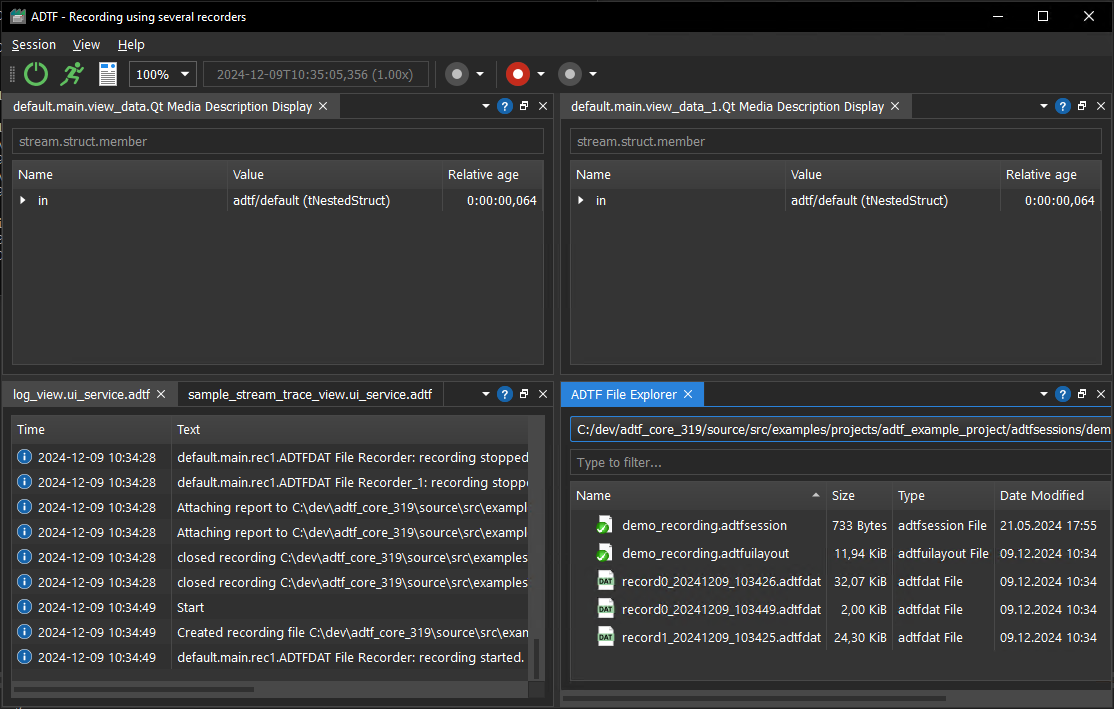This screenshot has height=709, width=1114.
Task: Sort files by Name column header
Action: tap(698, 496)
